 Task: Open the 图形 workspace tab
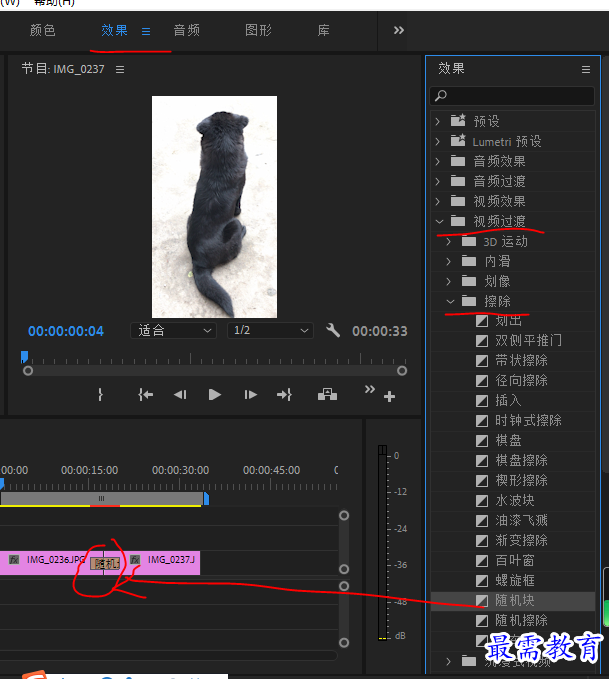click(x=259, y=30)
